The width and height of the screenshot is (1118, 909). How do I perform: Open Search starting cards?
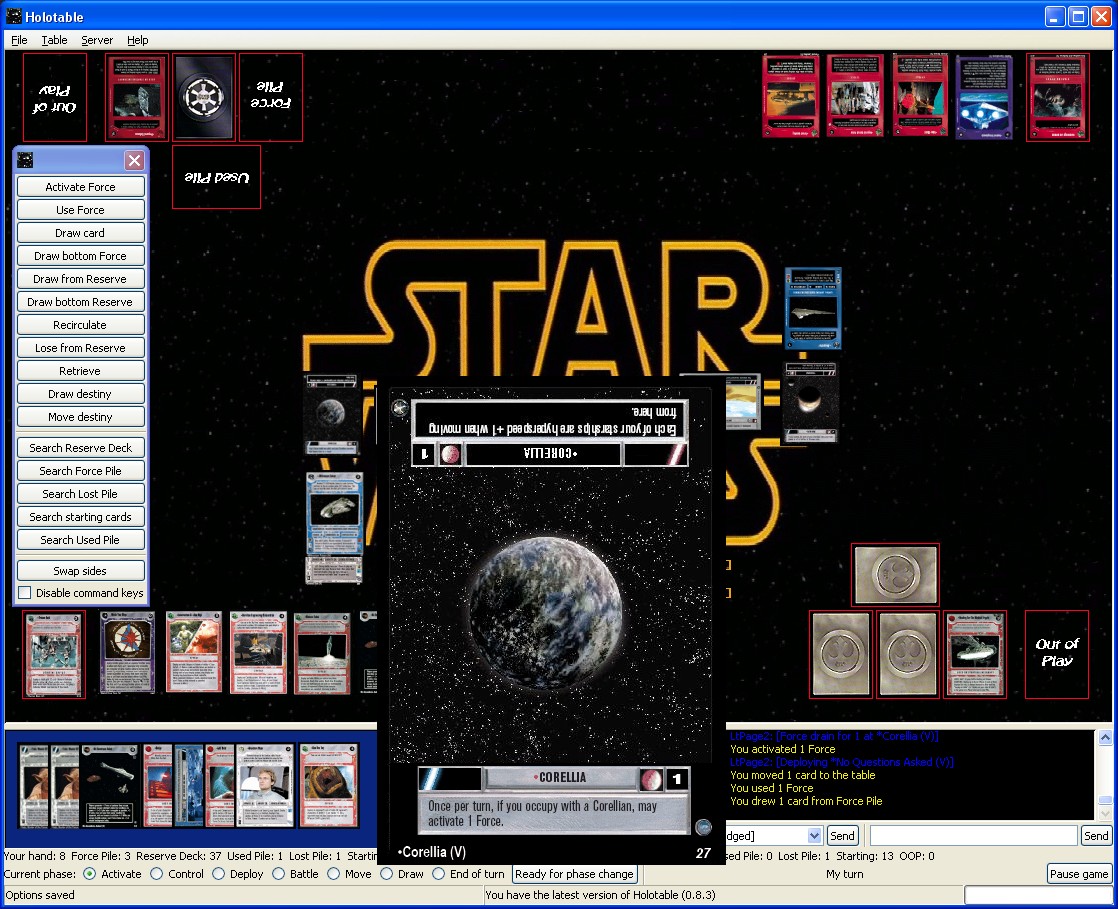coord(81,517)
